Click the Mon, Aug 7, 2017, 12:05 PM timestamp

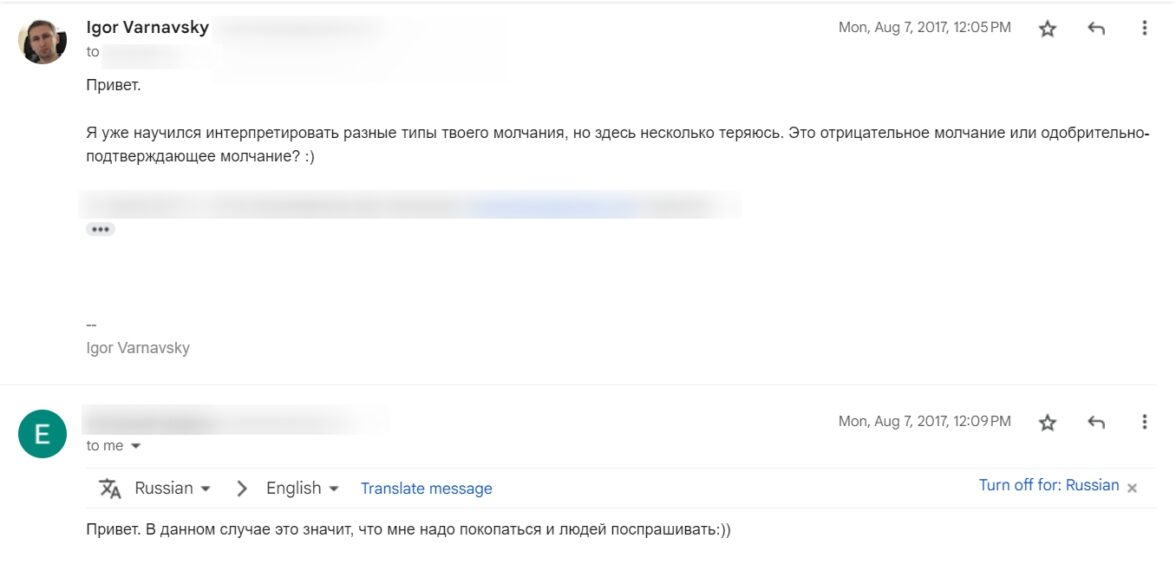924,28
